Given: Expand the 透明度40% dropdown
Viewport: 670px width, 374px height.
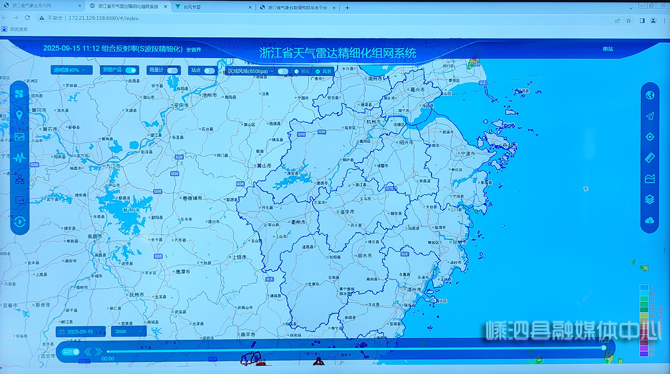Looking at the screenshot, I should [x=71, y=70].
